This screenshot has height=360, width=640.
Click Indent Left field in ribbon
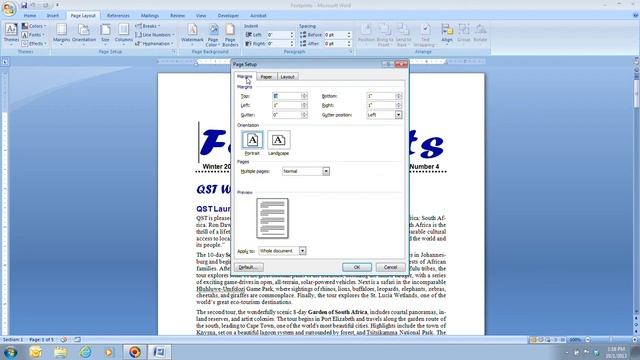[278, 35]
